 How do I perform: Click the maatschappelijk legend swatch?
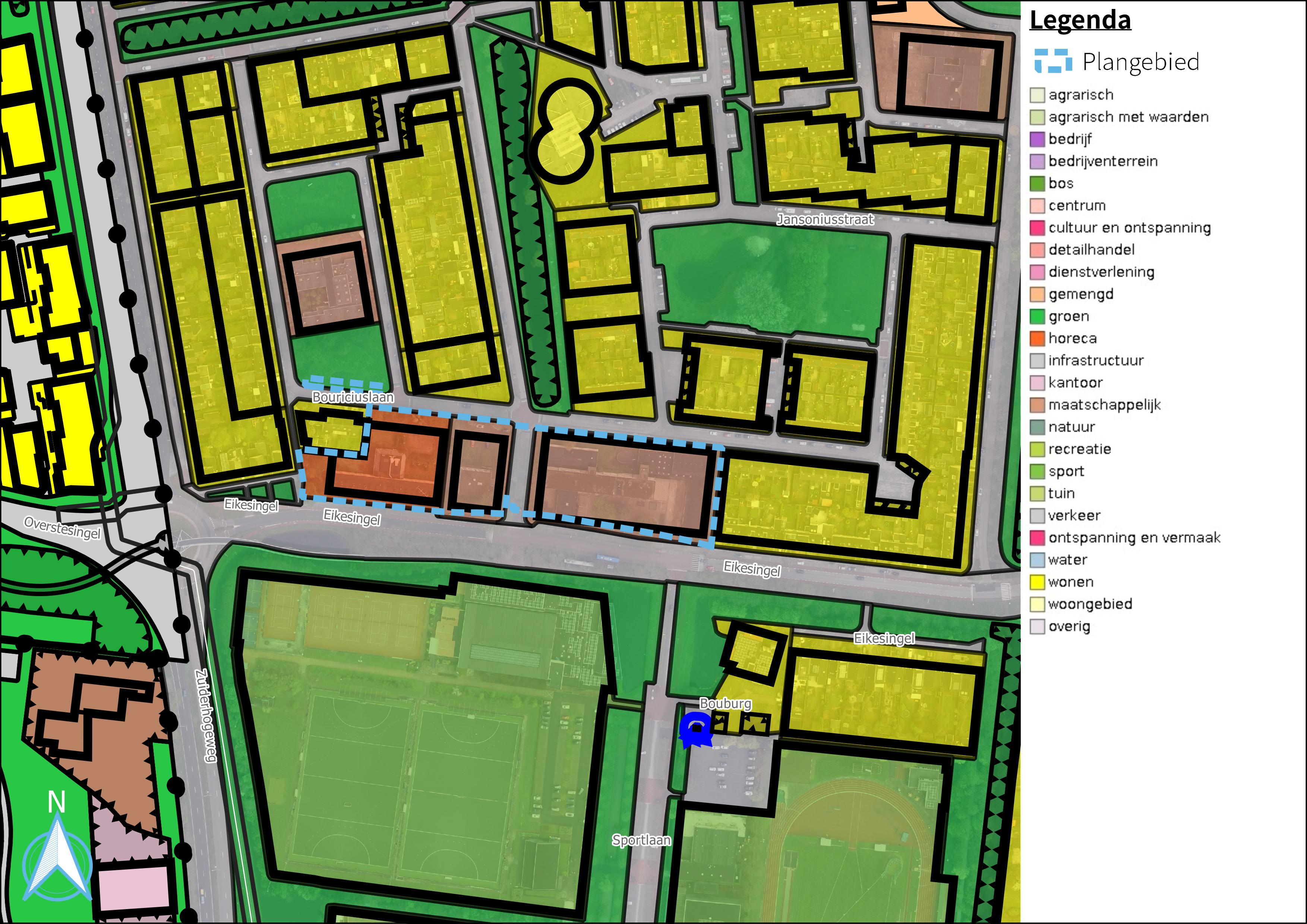1037,405
